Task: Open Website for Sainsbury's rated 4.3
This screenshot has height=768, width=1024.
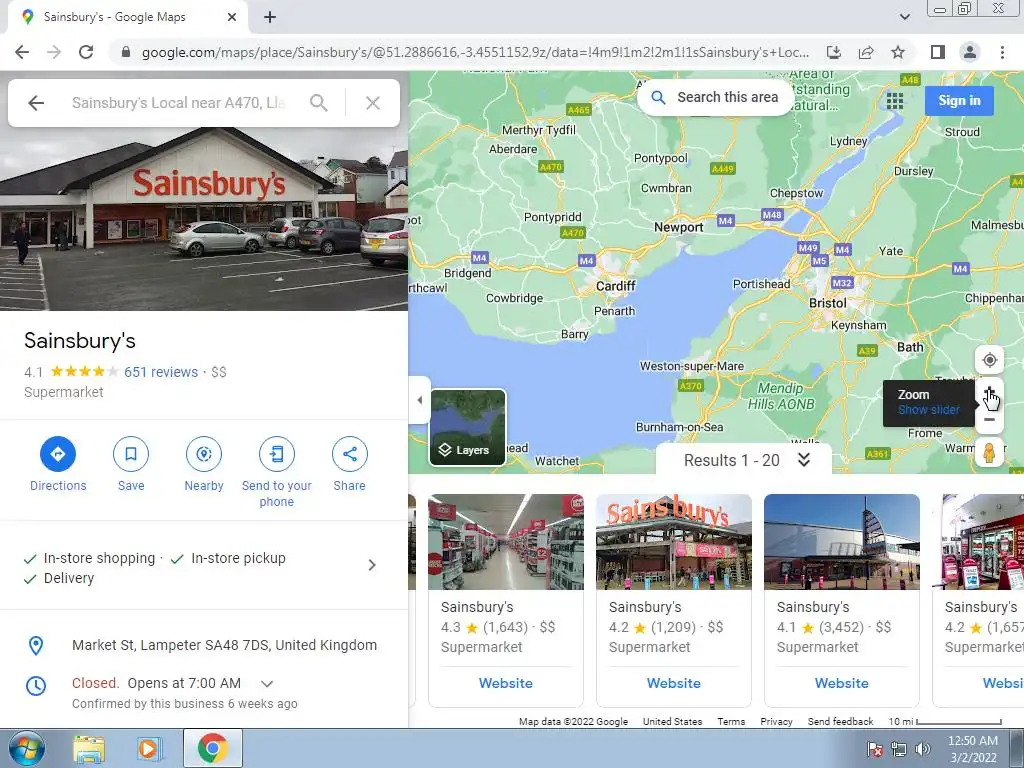Action: 505,683
